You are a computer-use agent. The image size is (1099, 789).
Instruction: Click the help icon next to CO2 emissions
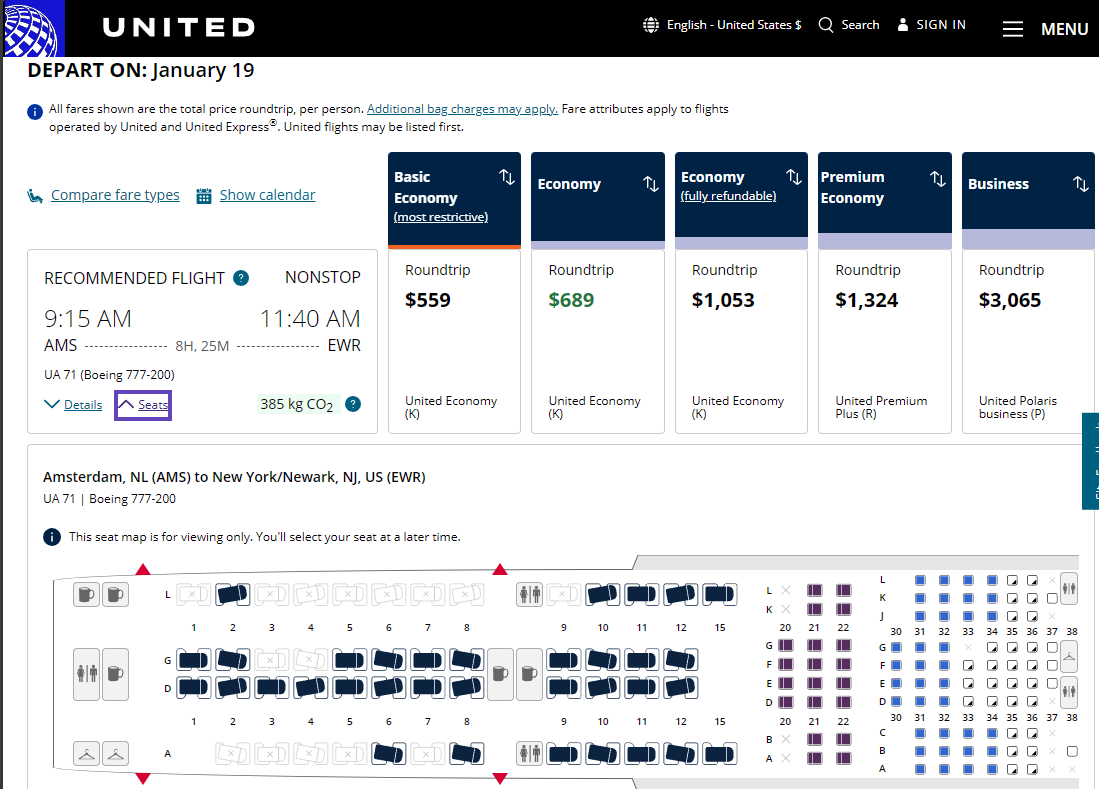[353, 404]
